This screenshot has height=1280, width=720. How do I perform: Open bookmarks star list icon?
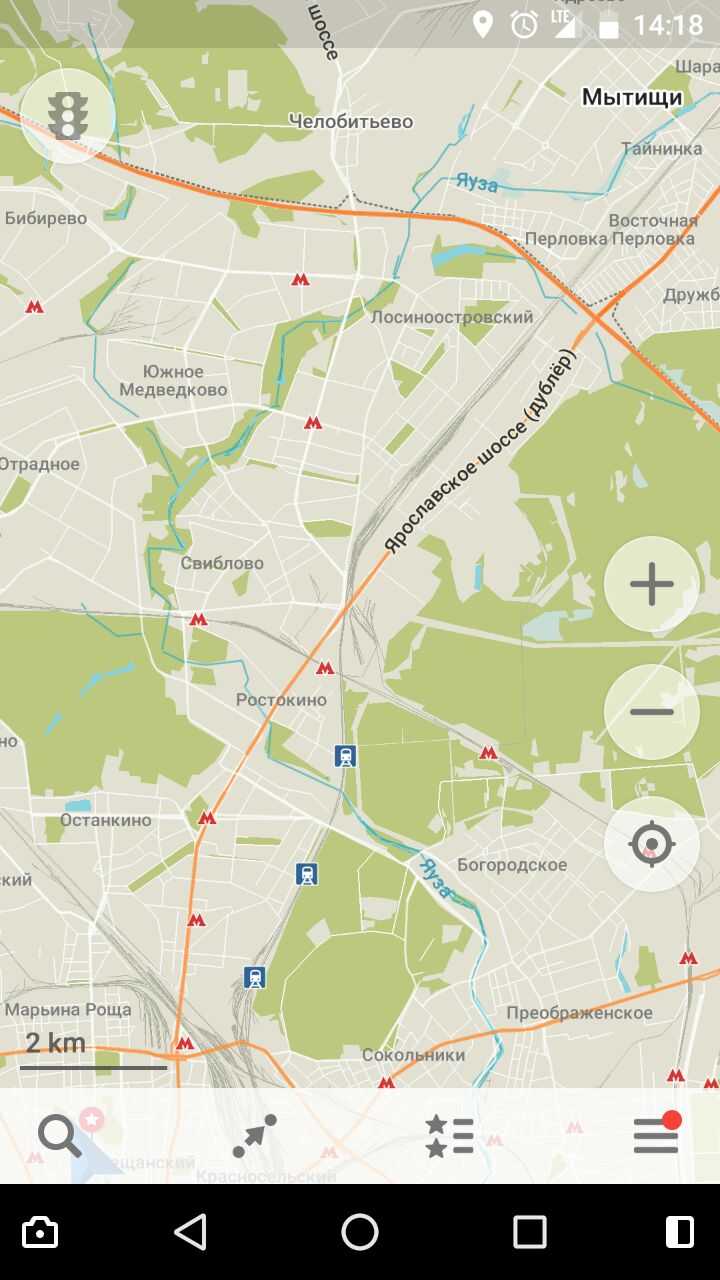pos(449,1136)
